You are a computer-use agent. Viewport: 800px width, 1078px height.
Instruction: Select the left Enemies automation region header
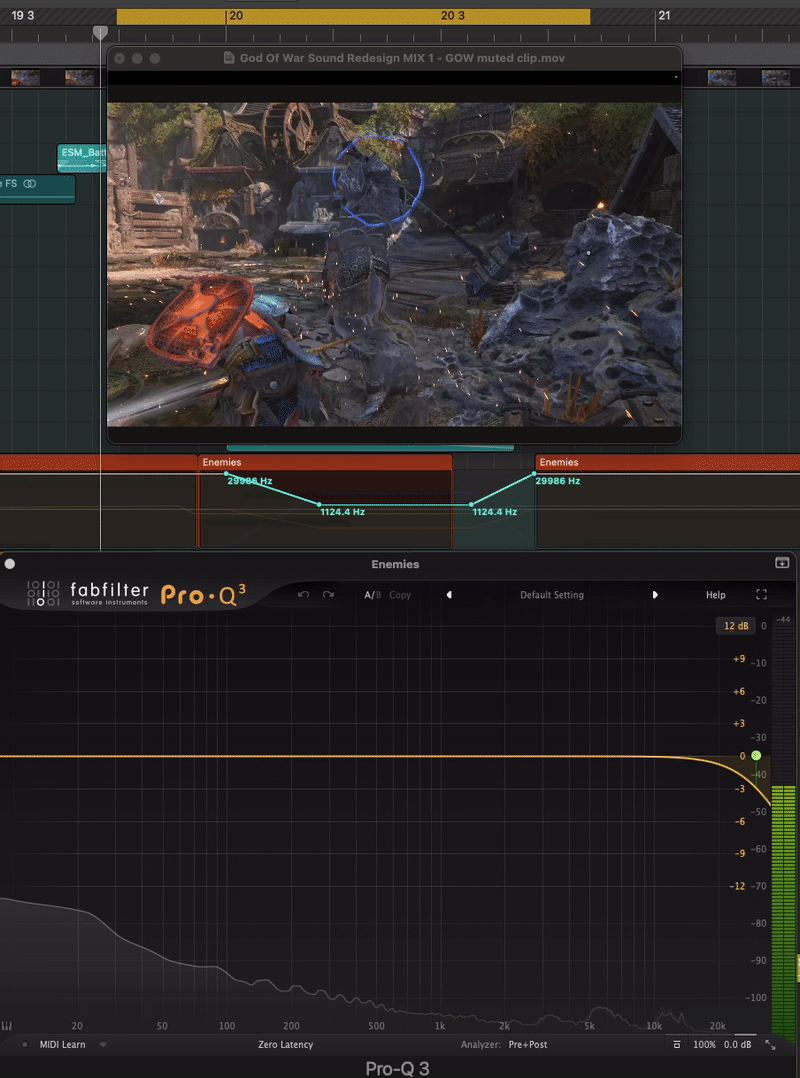pos(325,462)
